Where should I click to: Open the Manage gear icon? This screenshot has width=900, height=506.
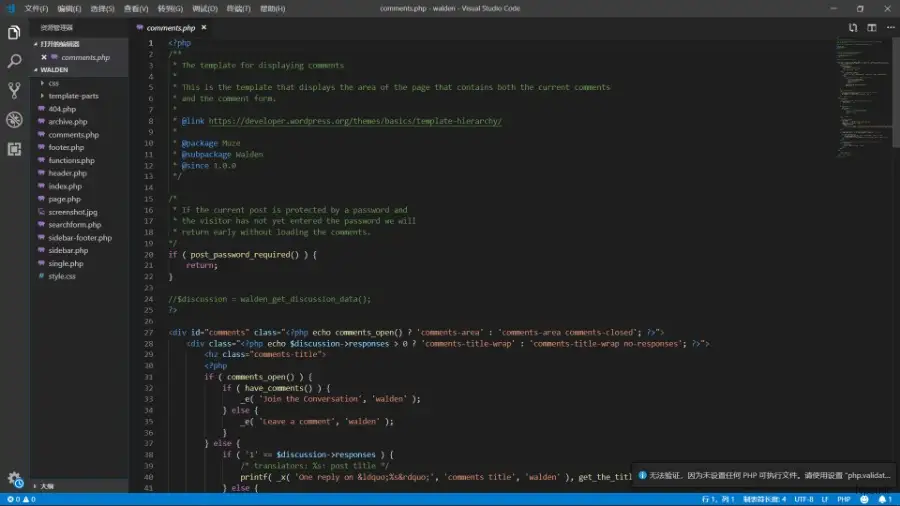click(x=14, y=479)
